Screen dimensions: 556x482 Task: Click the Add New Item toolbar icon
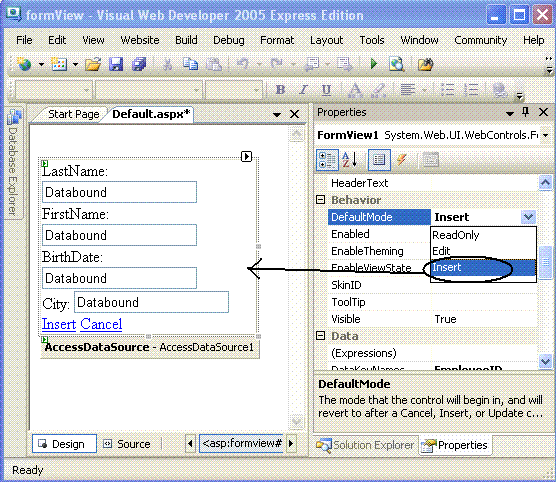coord(59,65)
